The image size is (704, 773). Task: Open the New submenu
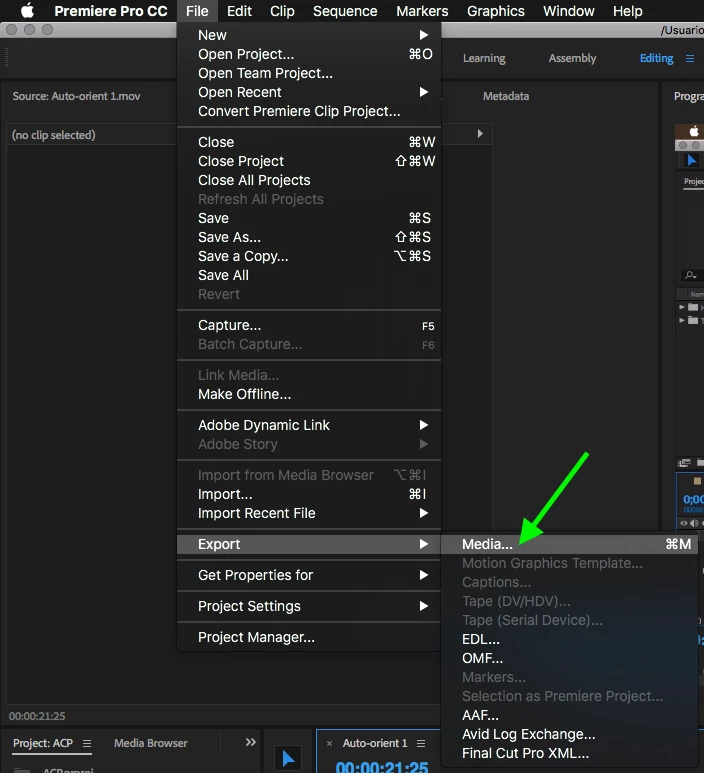pos(309,35)
